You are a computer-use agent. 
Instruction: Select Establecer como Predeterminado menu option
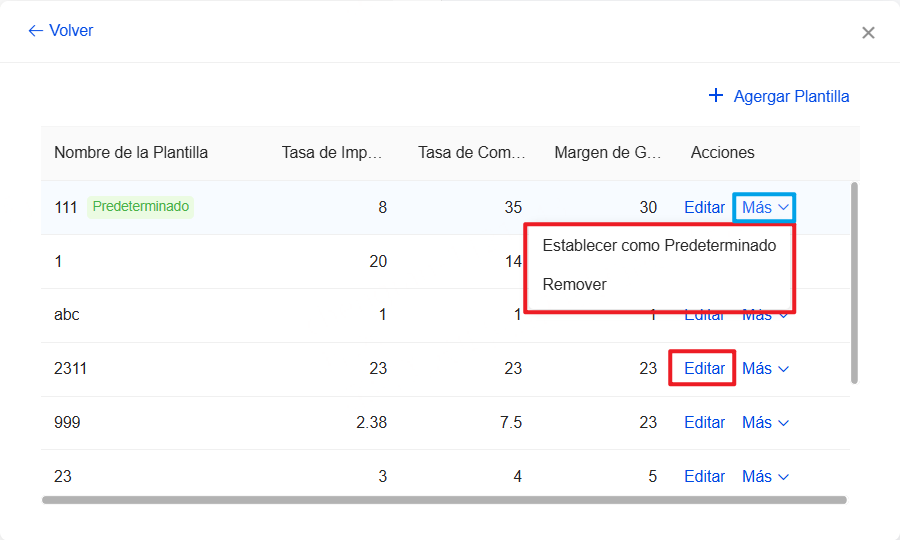[659, 246]
